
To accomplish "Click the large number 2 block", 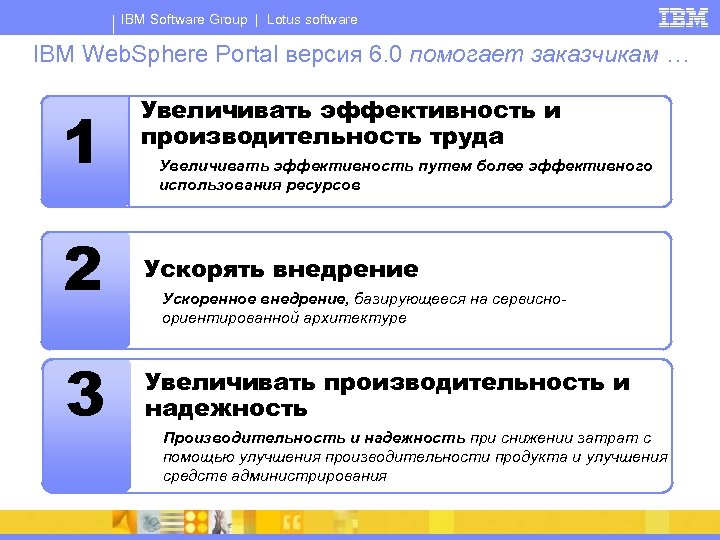I will 85,290.
